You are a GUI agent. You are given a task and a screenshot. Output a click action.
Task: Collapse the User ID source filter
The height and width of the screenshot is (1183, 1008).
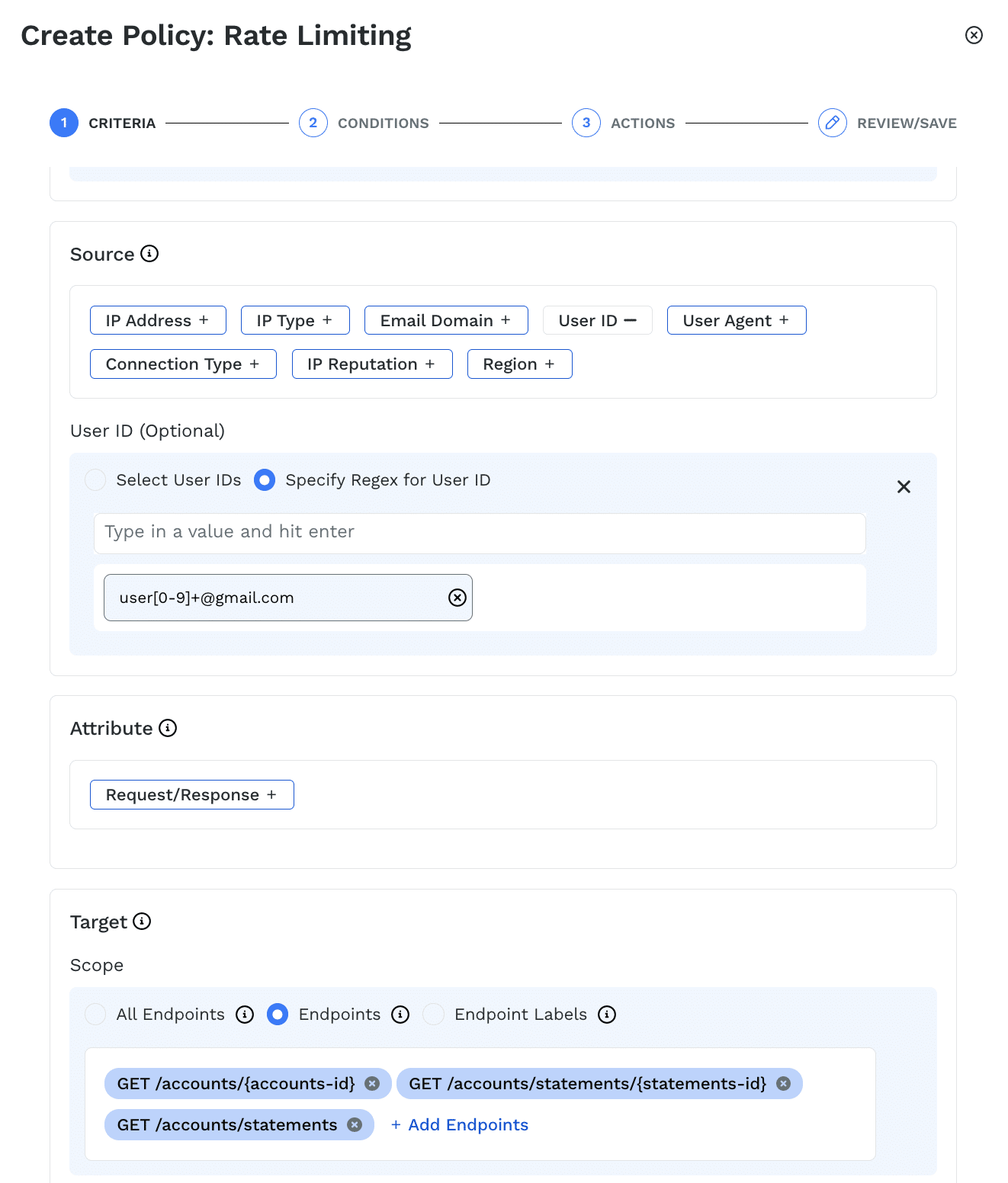click(x=597, y=321)
